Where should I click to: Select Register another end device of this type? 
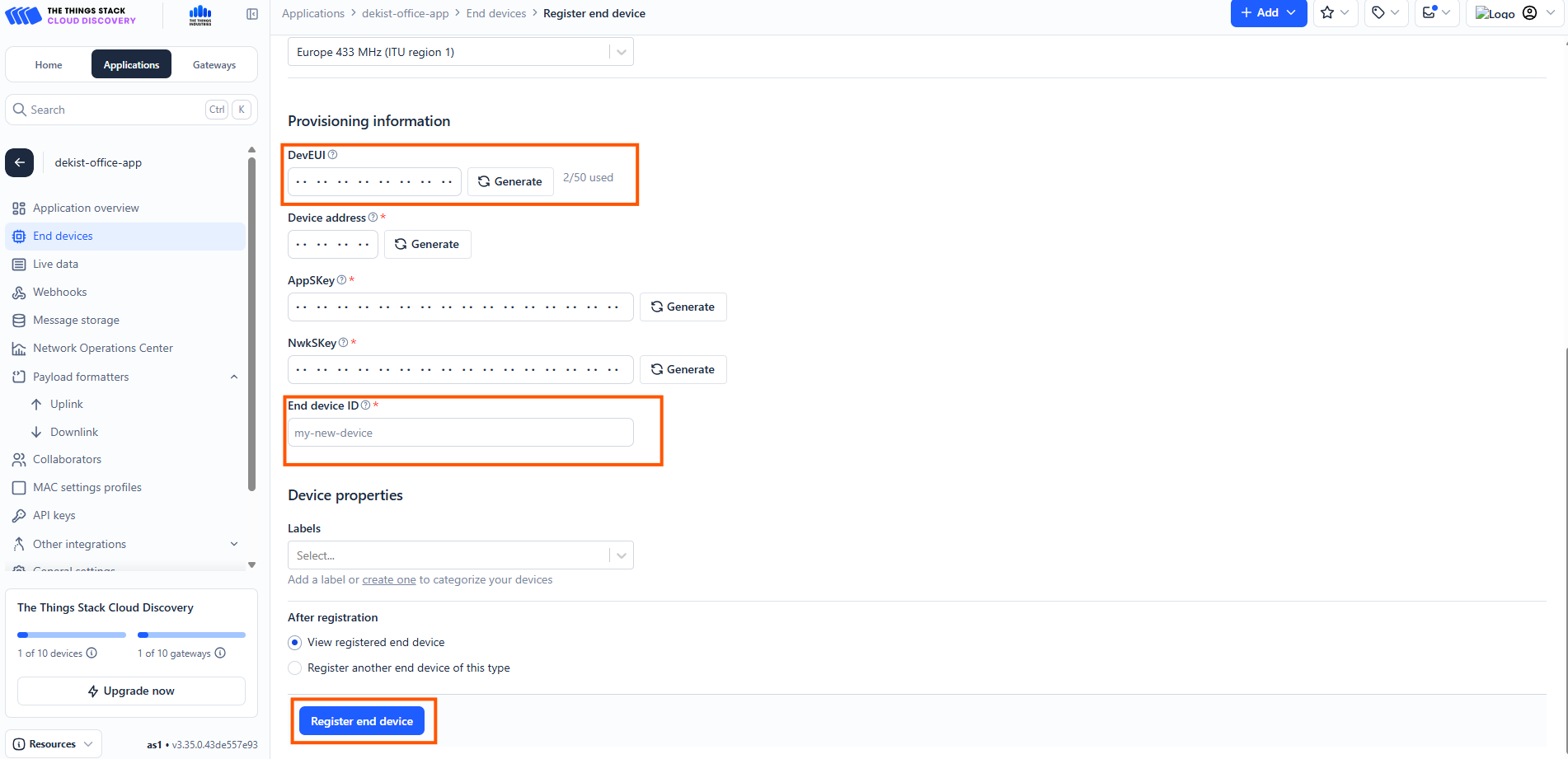click(x=295, y=668)
